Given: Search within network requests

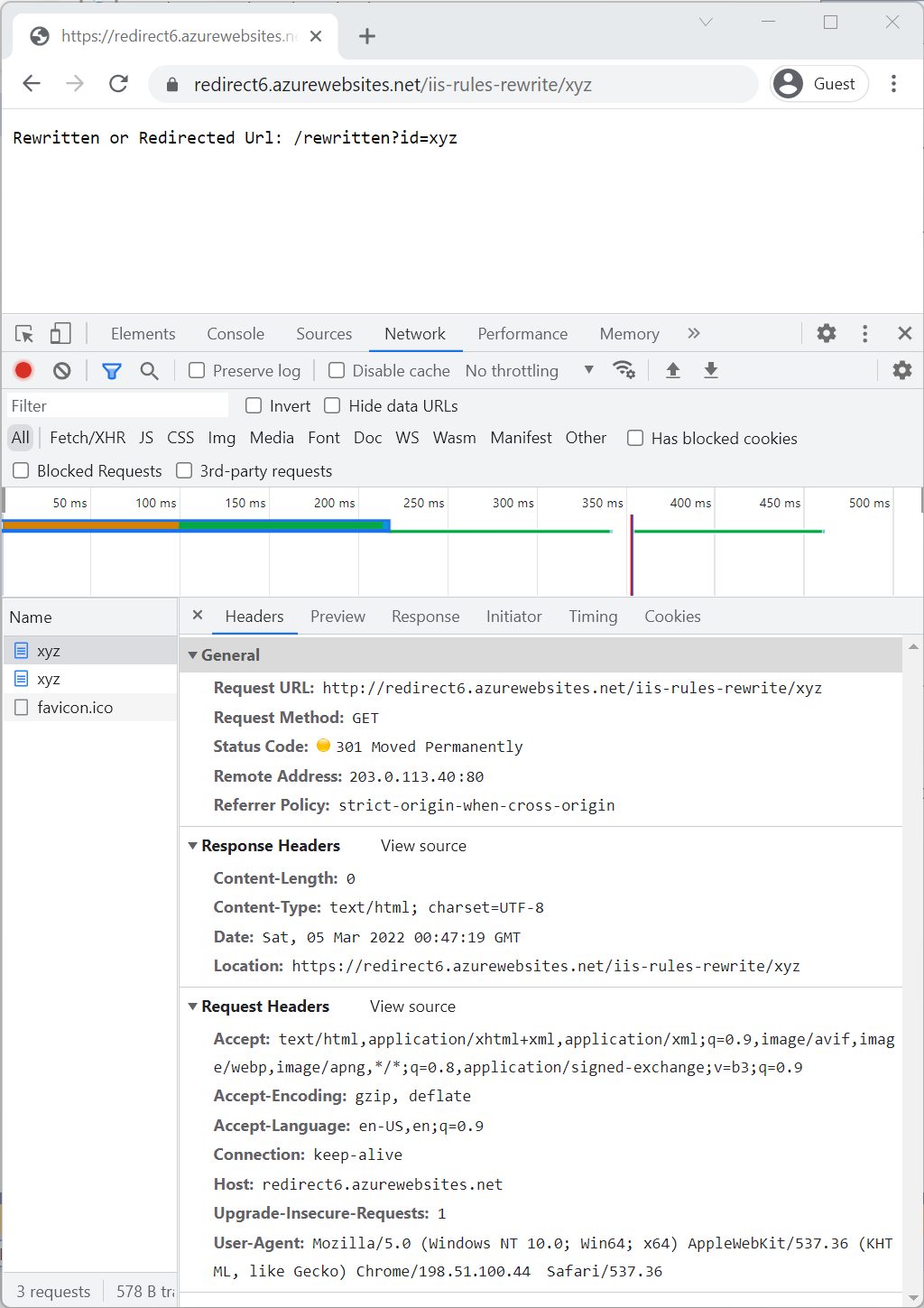Looking at the screenshot, I should pyautogui.click(x=149, y=370).
